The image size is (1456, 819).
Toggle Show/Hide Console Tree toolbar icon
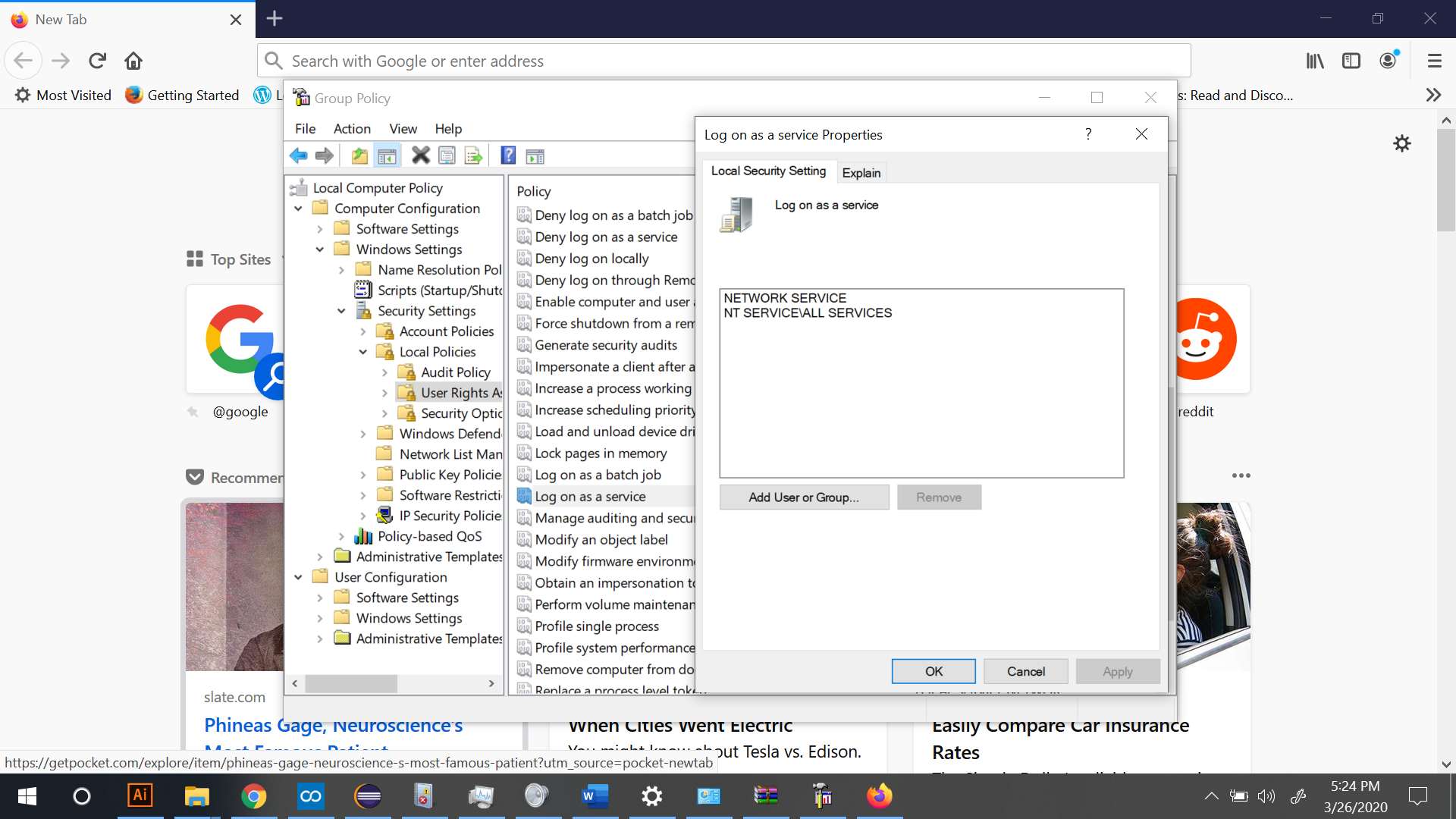tap(387, 156)
